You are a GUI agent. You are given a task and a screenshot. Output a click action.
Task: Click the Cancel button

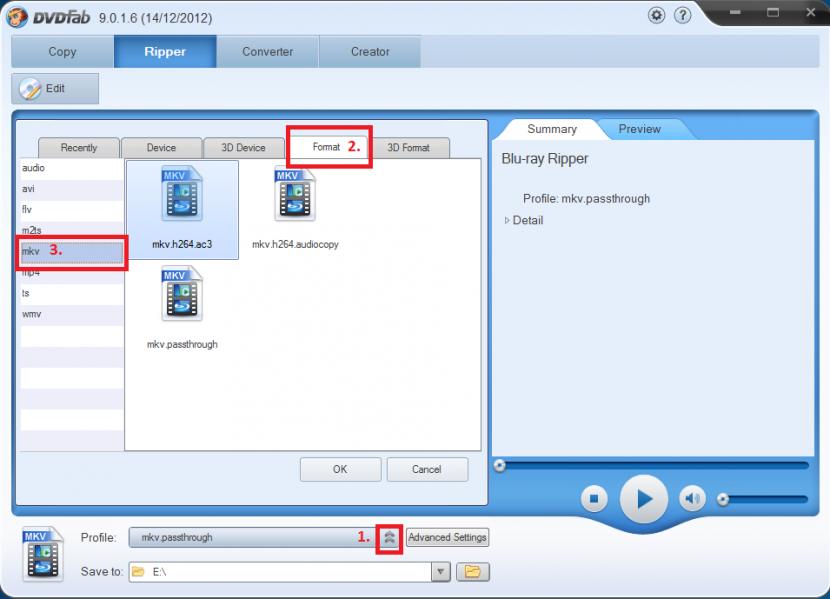pyautogui.click(x=427, y=469)
